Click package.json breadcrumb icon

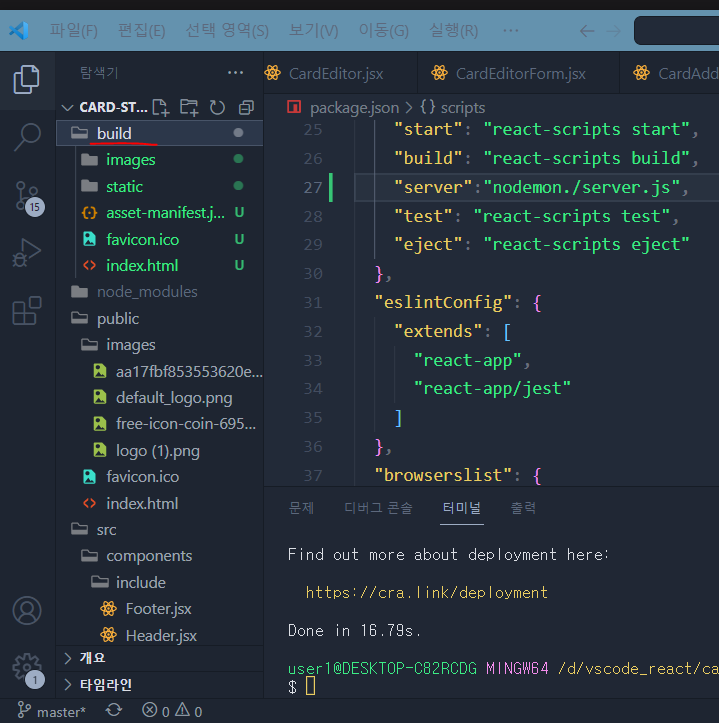click(294, 107)
